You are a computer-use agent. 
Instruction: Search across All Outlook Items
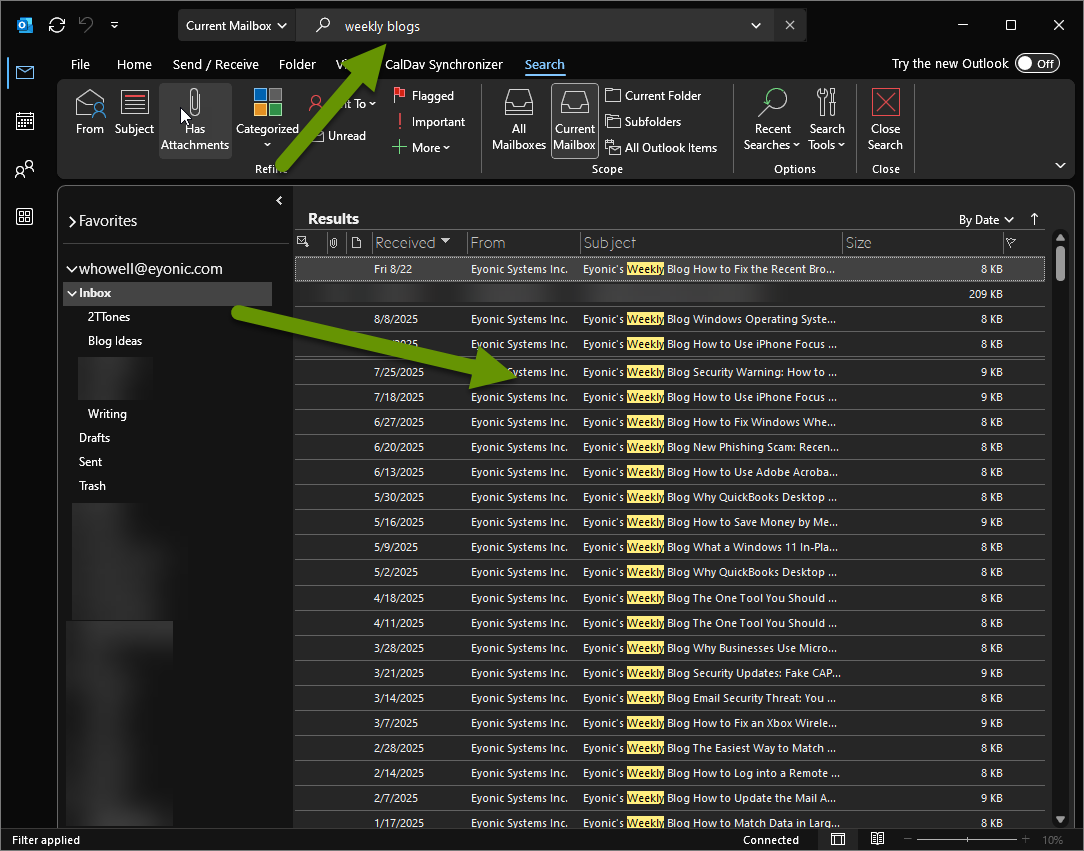tap(662, 147)
